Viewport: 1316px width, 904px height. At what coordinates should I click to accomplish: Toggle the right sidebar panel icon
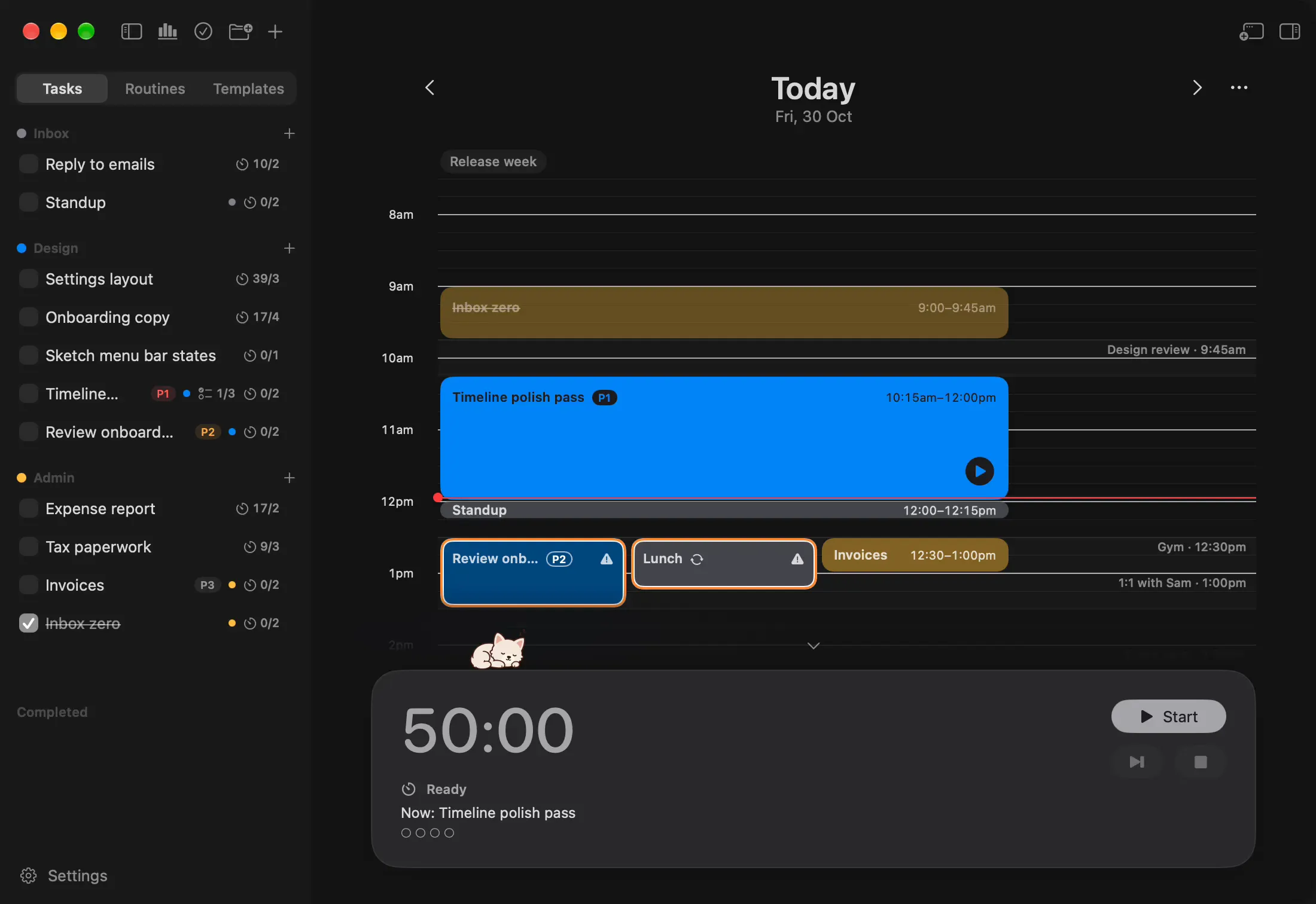(x=1290, y=31)
